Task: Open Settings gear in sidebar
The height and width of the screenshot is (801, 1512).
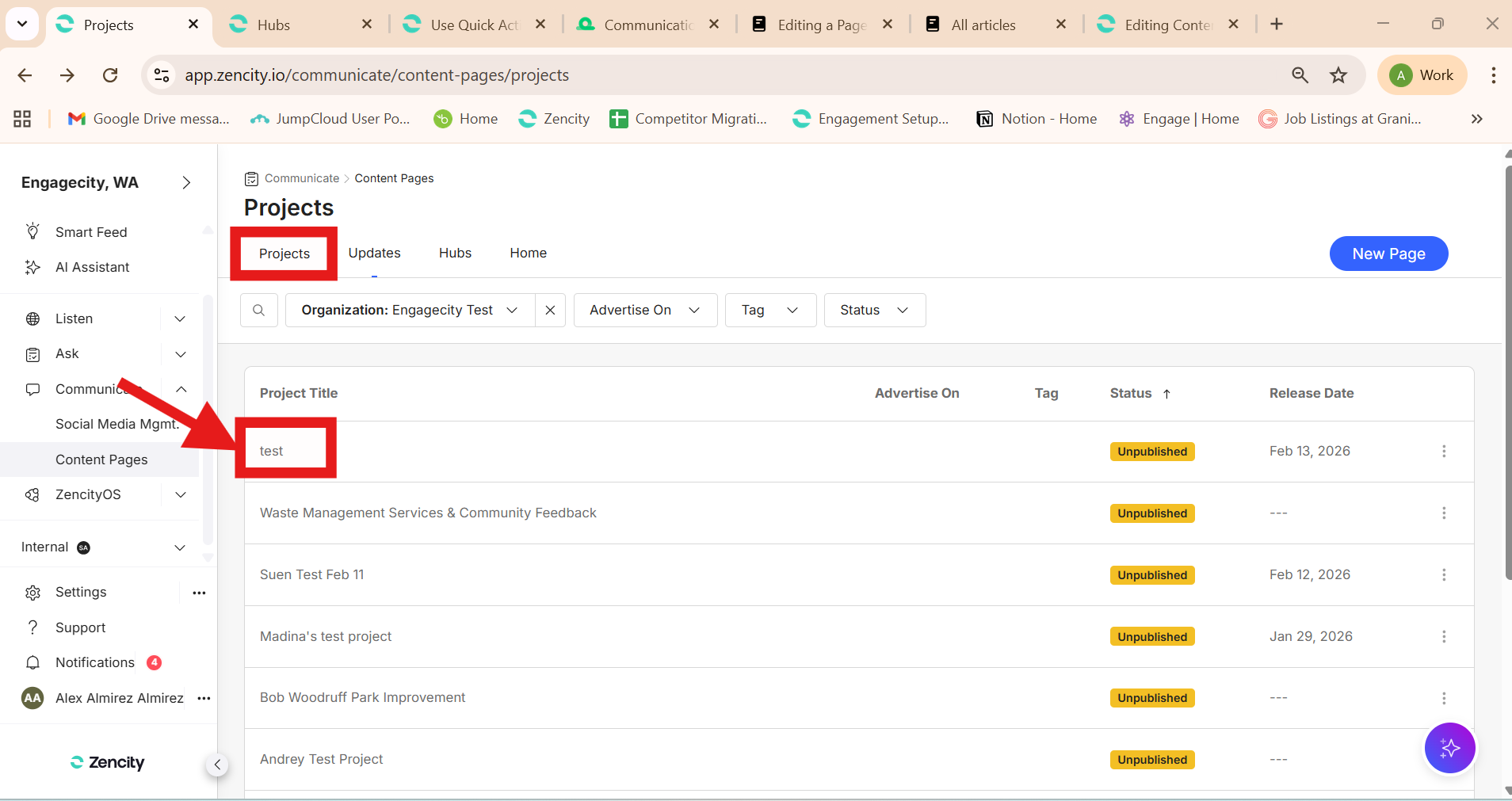Action: [x=32, y=593]
